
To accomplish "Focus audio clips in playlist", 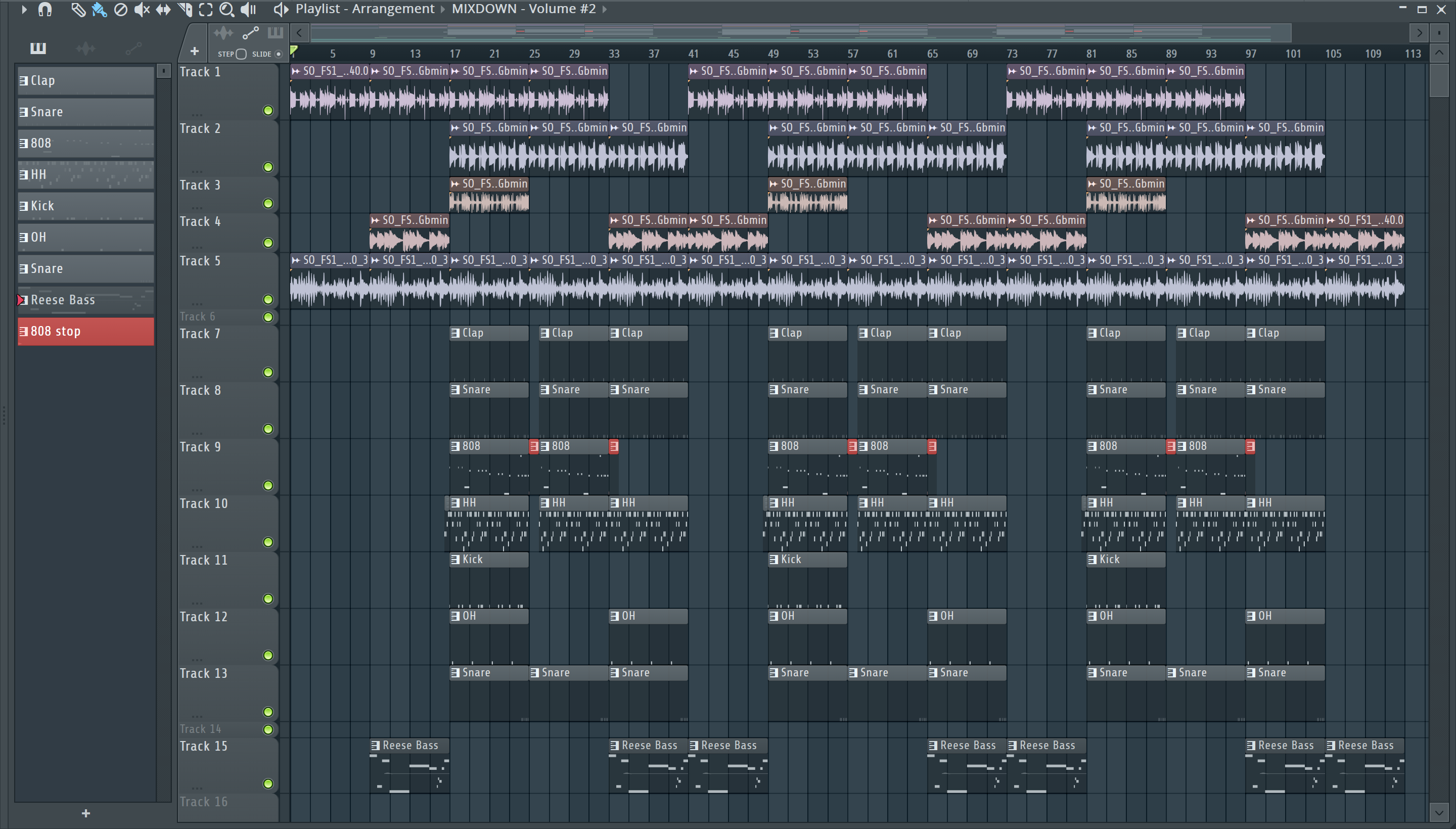I will 223,33.
